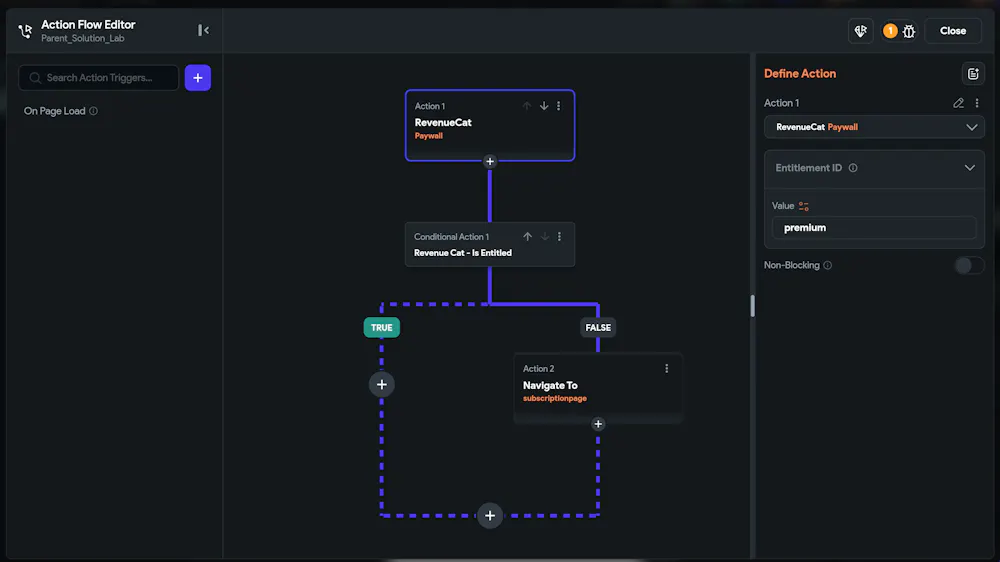1000x562 pixels.
Task: Open the Action Flow Editor branch icon
Action: [25, 31]
